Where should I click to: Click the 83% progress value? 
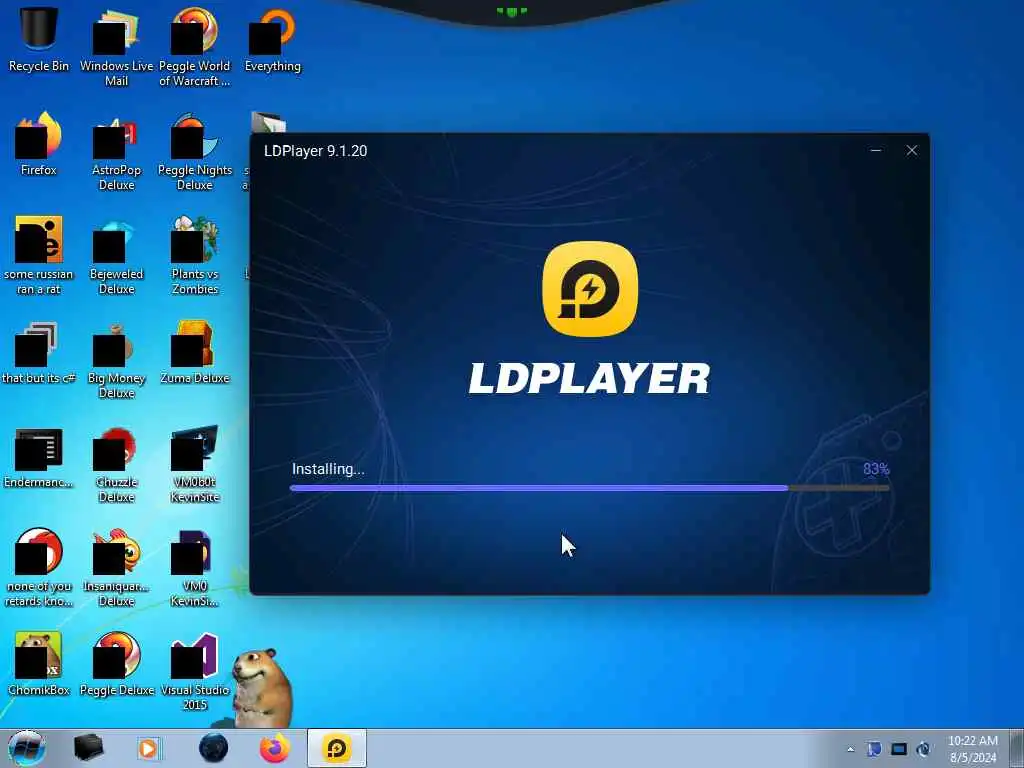coord(876,469)
